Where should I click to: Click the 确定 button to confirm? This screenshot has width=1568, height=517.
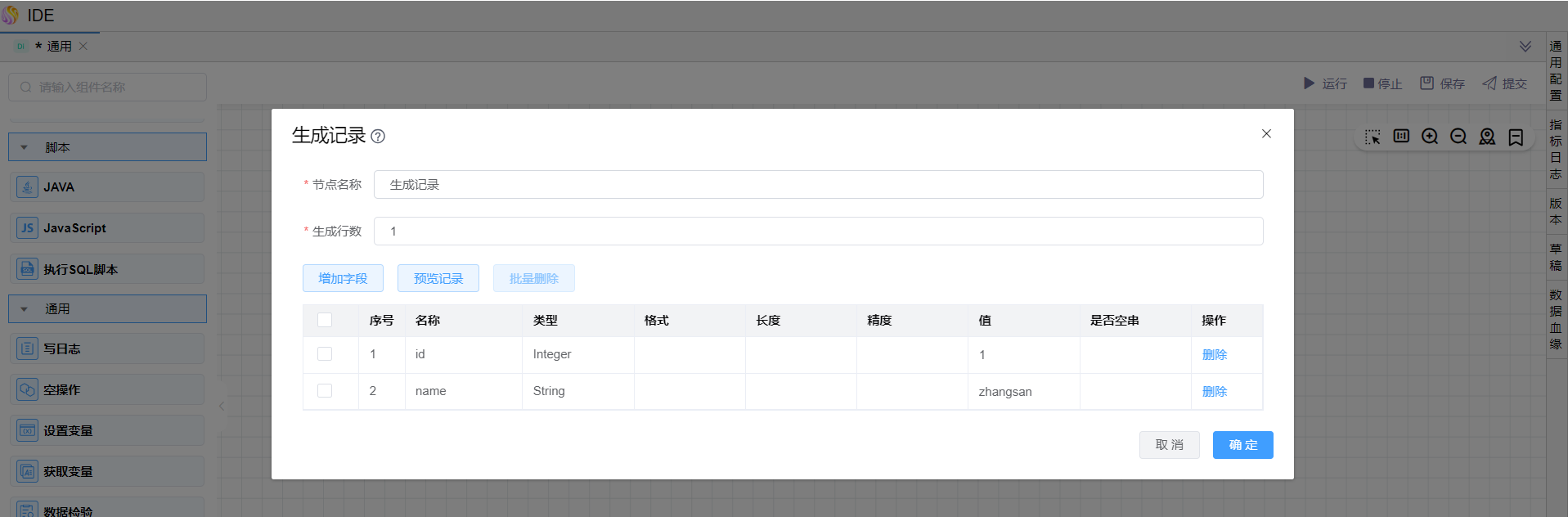tap(1242, 445)
